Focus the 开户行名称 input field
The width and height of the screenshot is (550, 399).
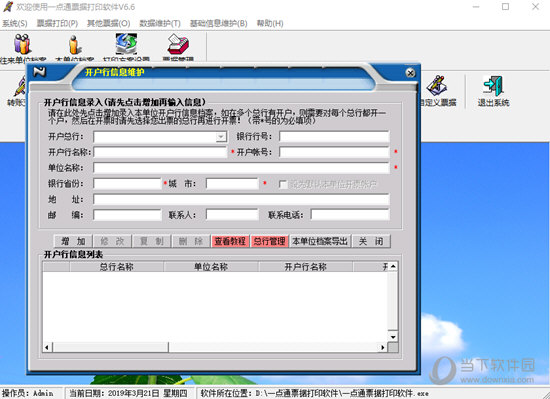pyautogui.click(x=160, y=152)
